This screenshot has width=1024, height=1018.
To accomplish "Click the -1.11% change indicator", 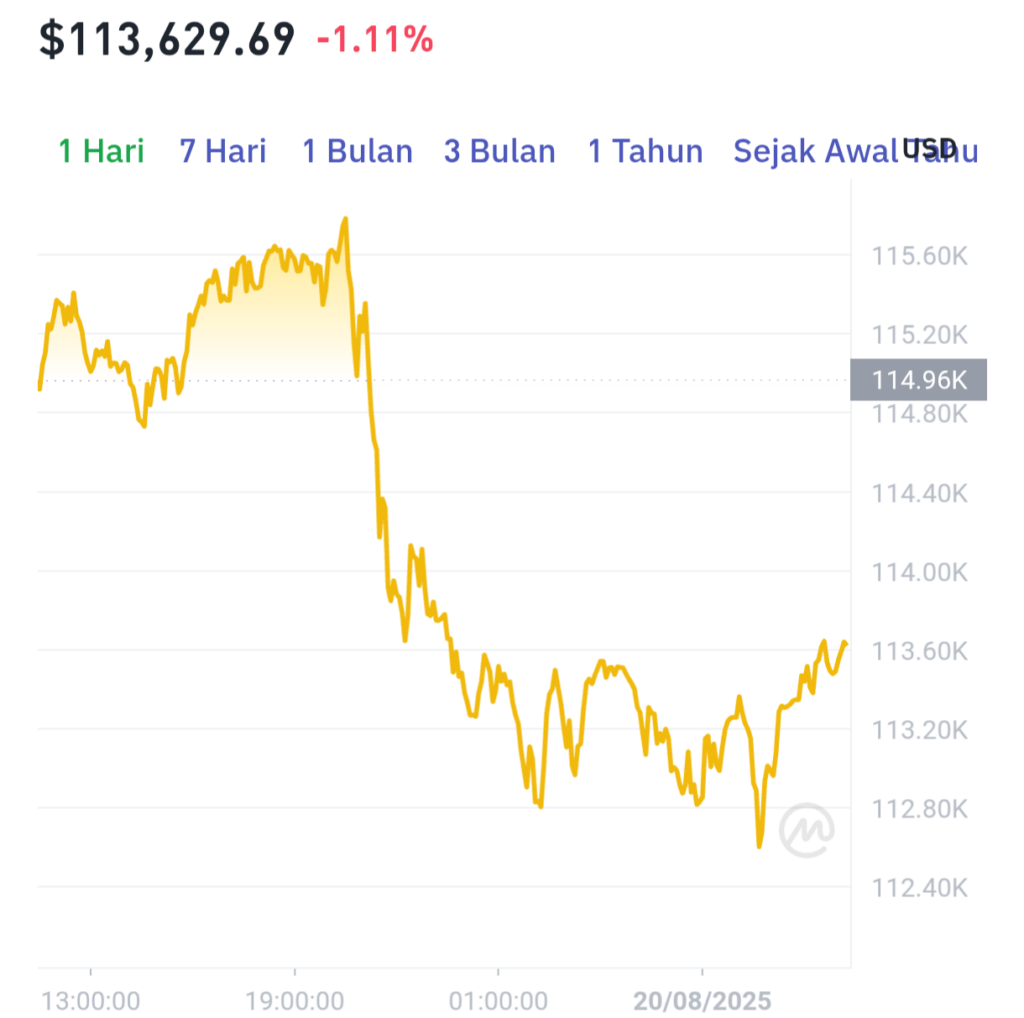I will point(375,39).
